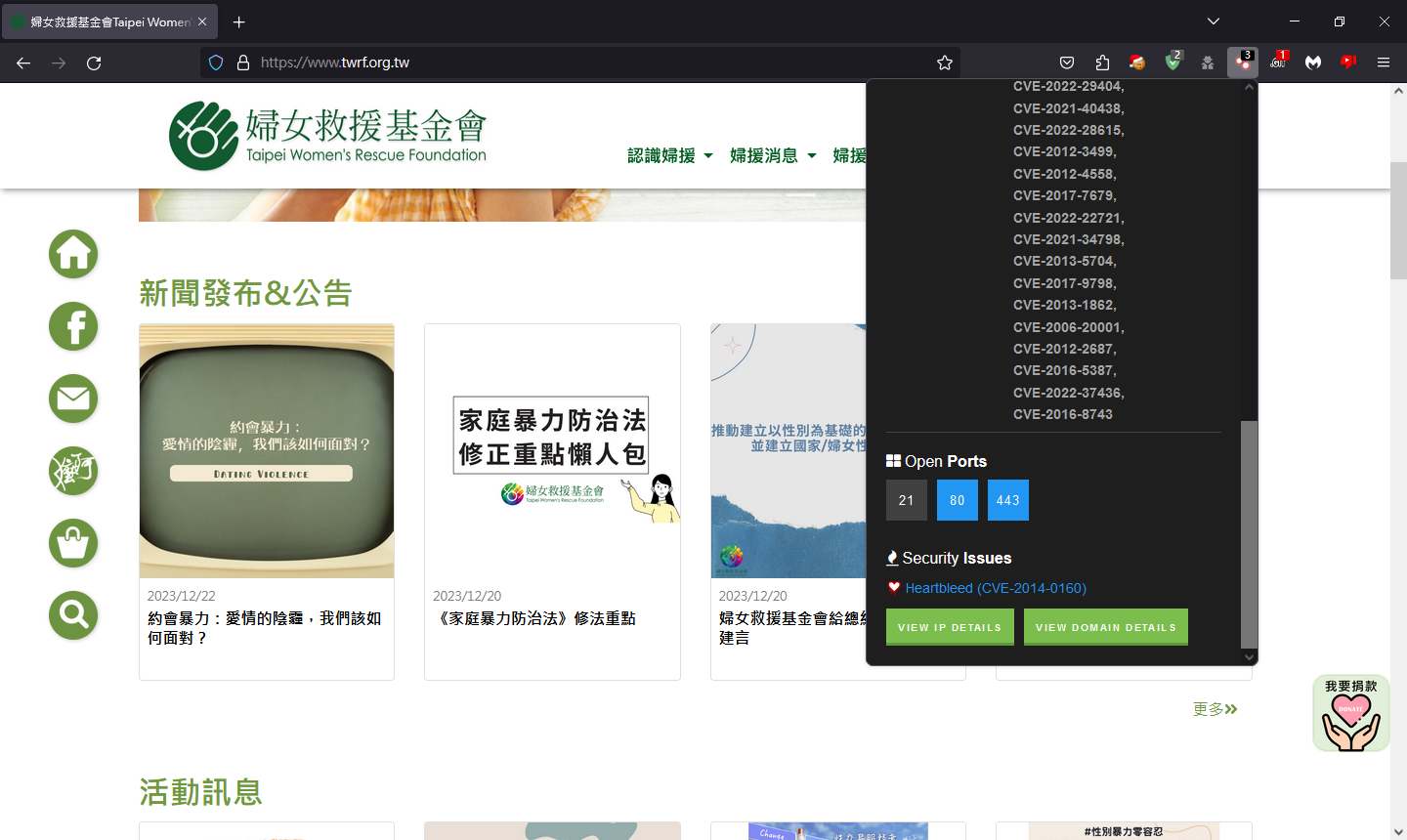Select CVE-2021-40438 in the vulnerability list

point(1069,108)
